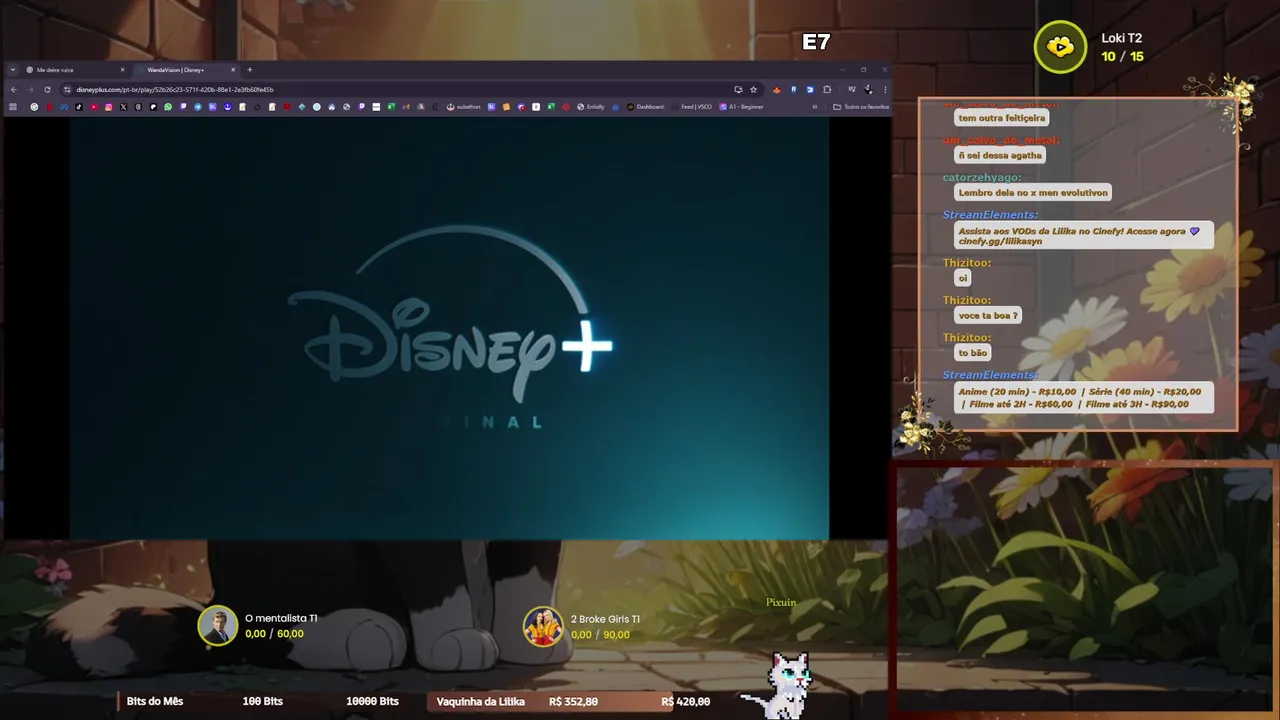Open the tab search dropdown arrow
The height and width of the screenshot is (720, 1280).
coord(13,70)
